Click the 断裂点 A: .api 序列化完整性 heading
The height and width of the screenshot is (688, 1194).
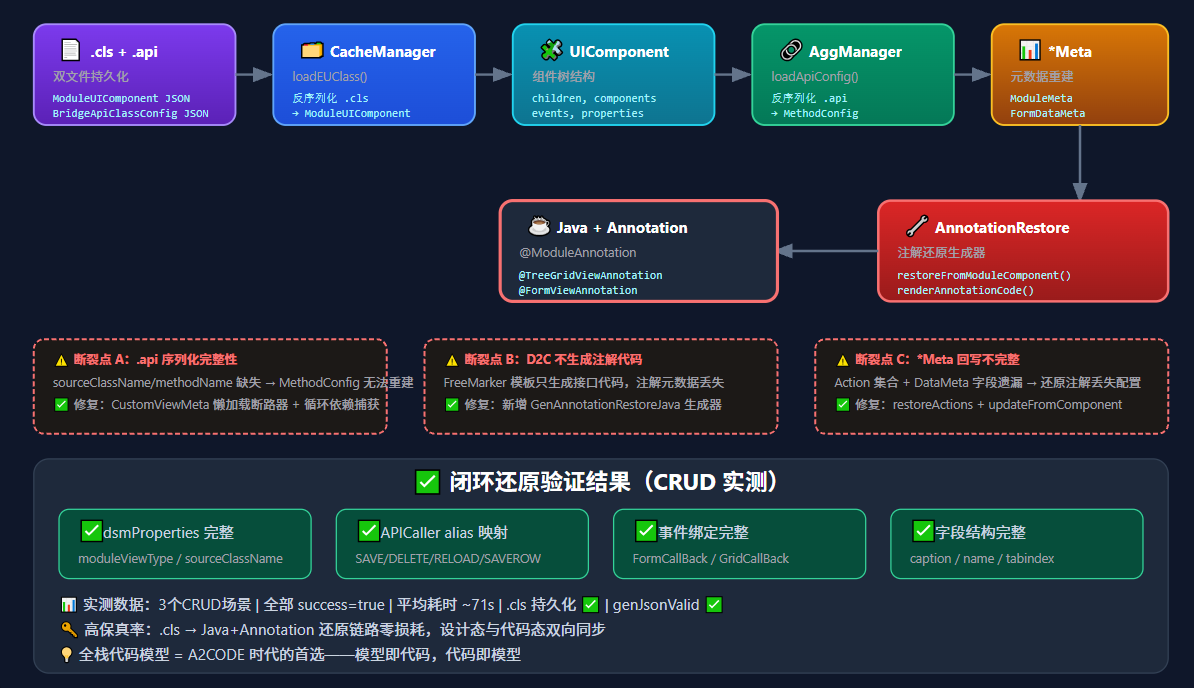click(155, 360)
